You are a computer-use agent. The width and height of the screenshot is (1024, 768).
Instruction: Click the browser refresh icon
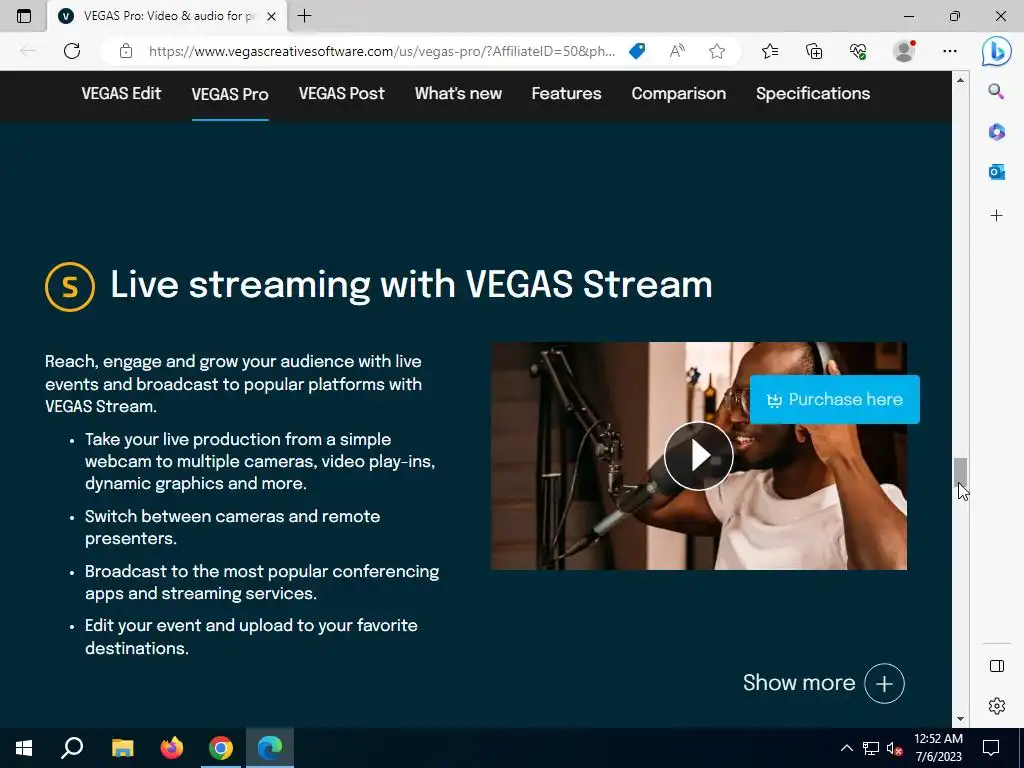point(72,51)
